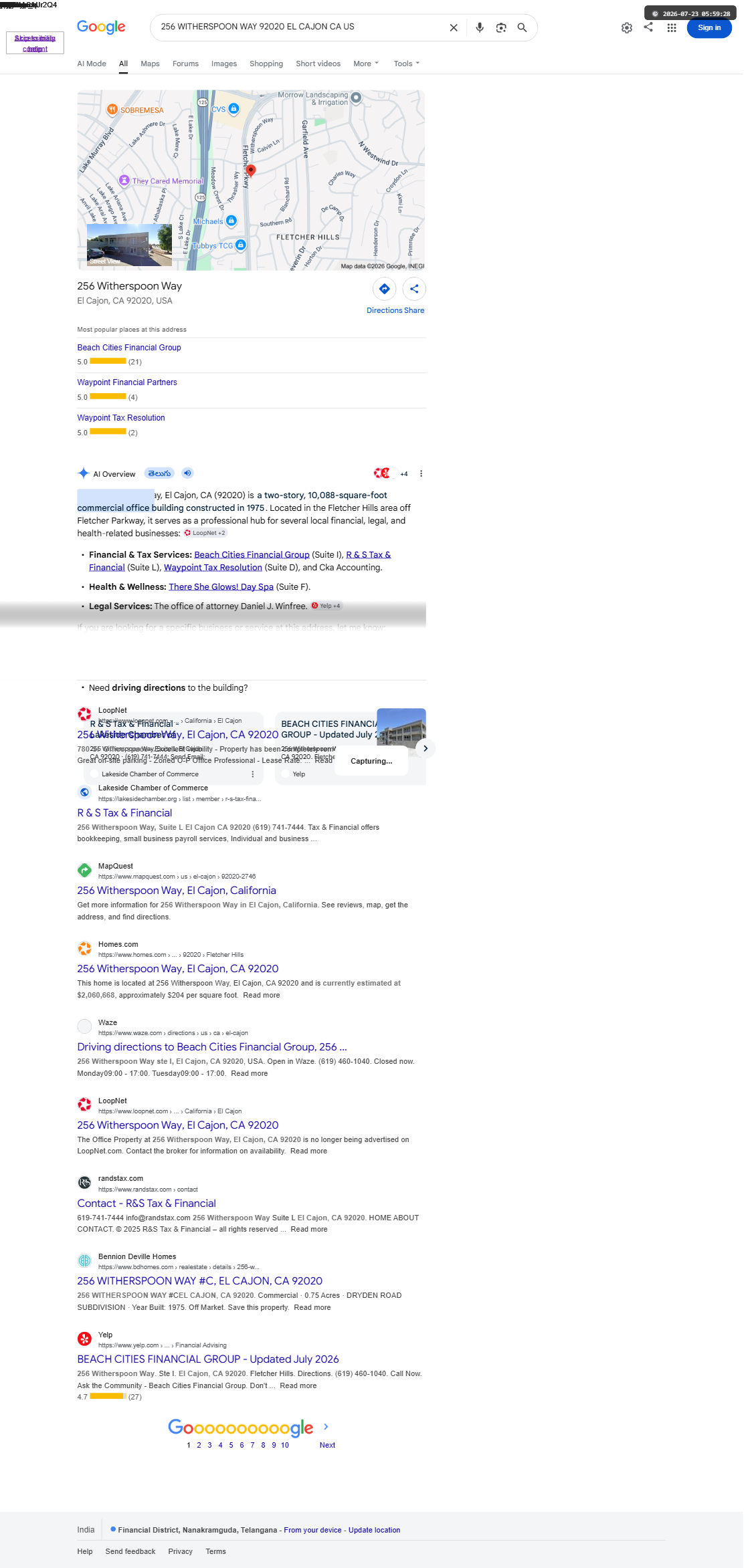Click the Next pagination link
752x1568 pixels.
(x=327, y=1445)
